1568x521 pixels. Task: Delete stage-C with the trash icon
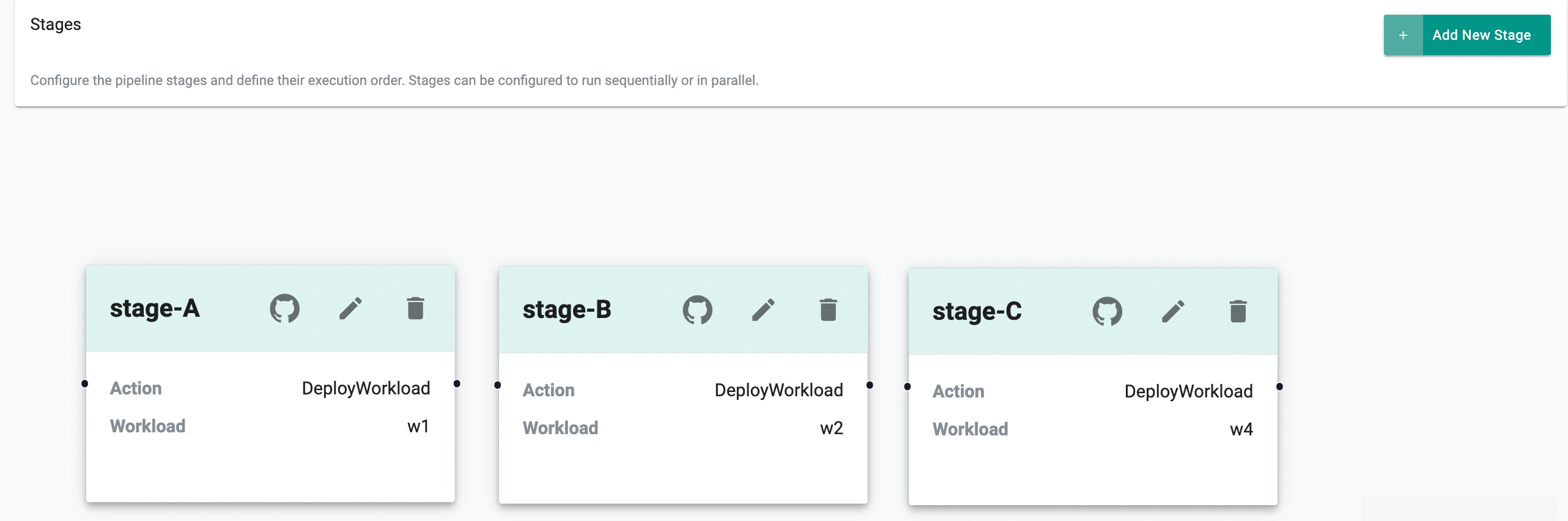[x=1238, y=311]
